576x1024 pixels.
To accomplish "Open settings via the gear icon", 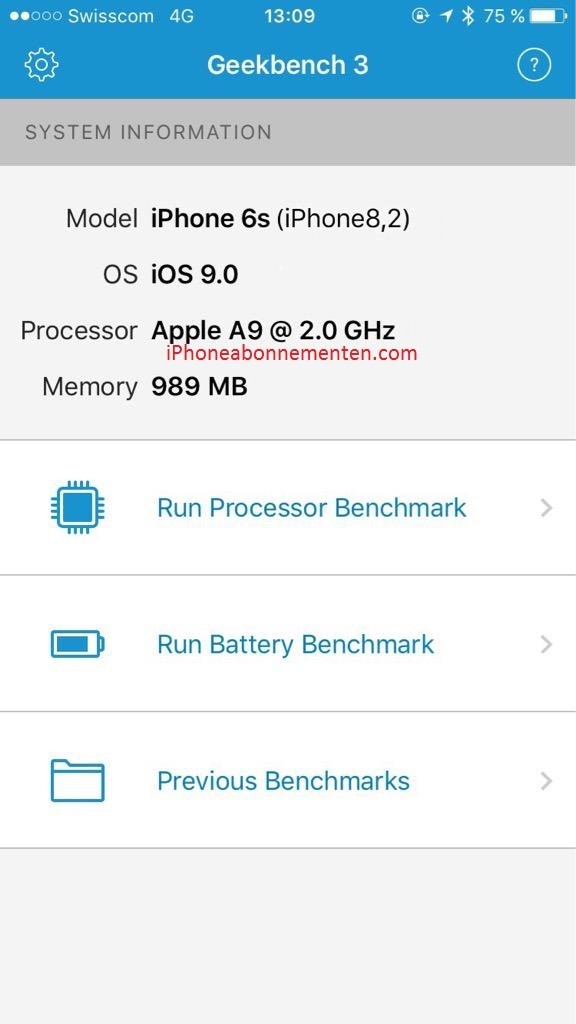I will [x=41, y=65].
